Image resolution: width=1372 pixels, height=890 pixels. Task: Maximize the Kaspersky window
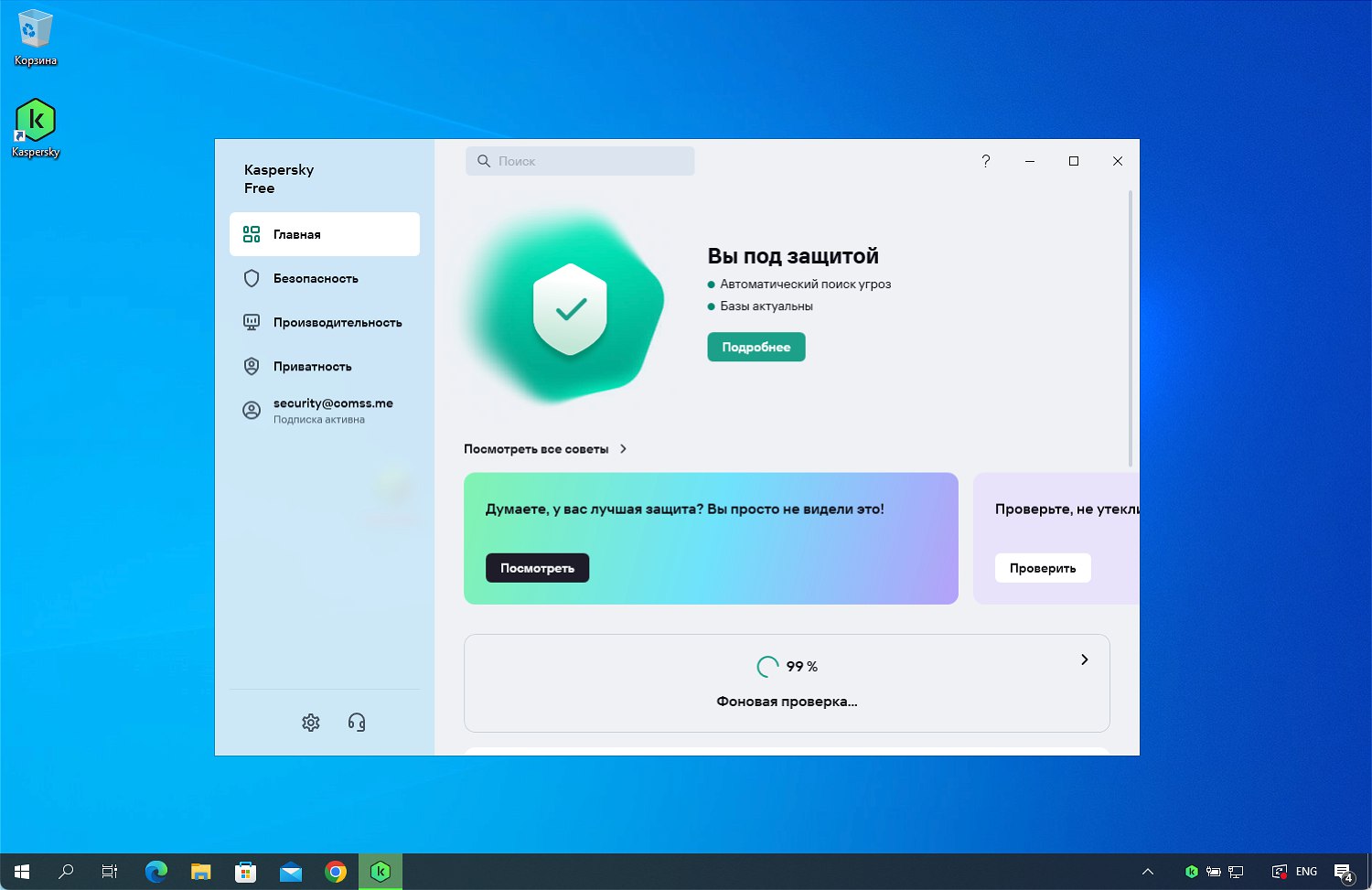(1074, 161)
